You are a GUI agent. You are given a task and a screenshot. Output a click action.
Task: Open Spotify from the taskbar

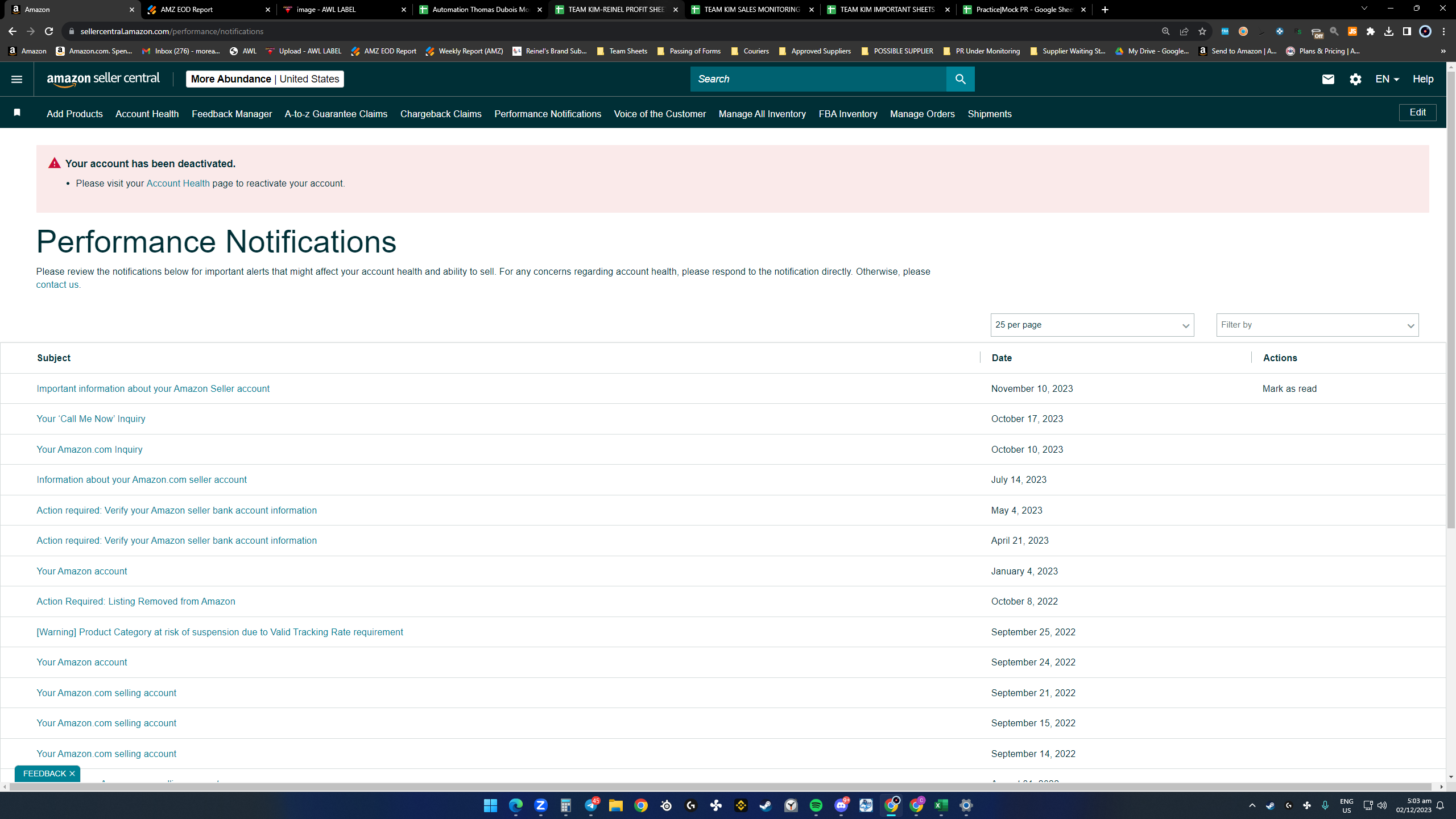pyautogui.click(x=816, y=805)
